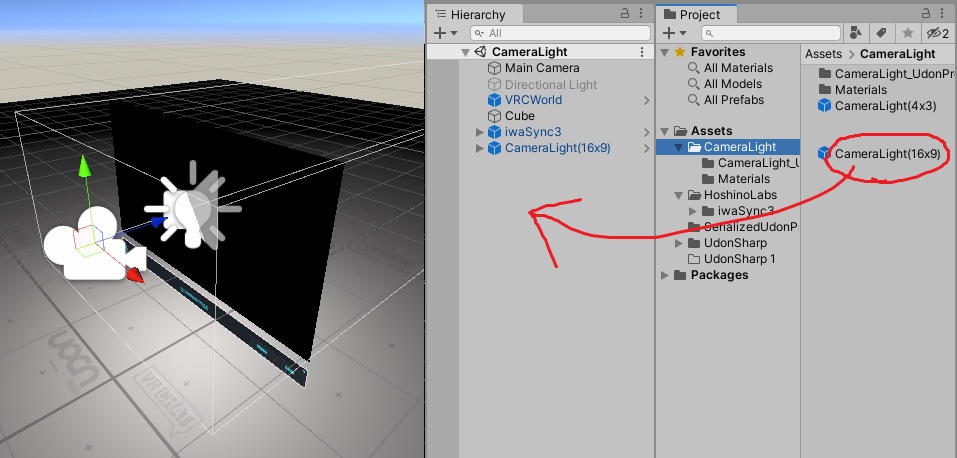Image resolution: width=957 pixels, height=458 pixels.
Task: Click the Cube object icon in Hierarchy
Action: (494, 116)
